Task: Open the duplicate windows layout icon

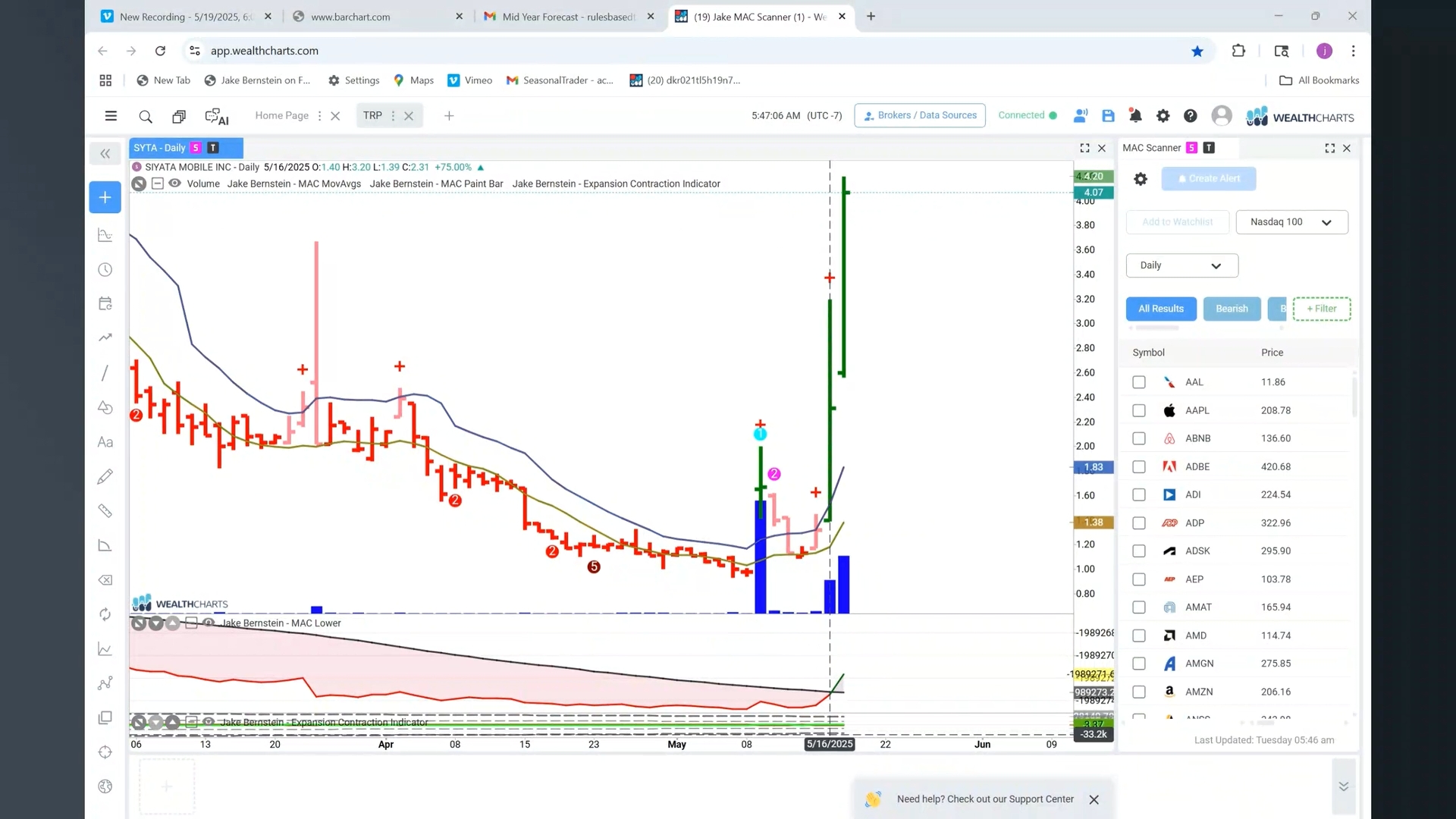Action: (x=179, y=116)
